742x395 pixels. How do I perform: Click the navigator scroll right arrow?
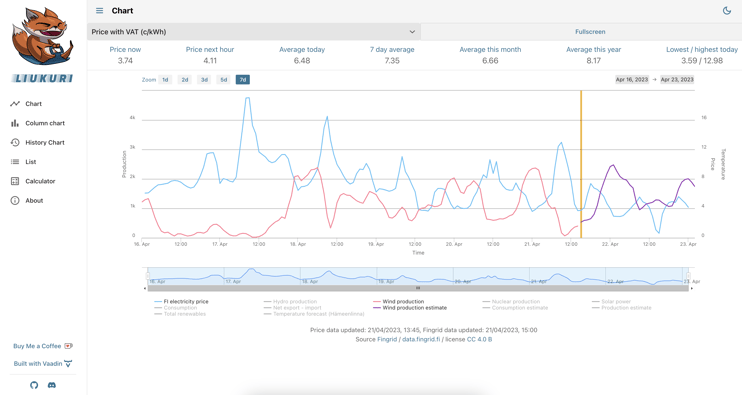691,288
